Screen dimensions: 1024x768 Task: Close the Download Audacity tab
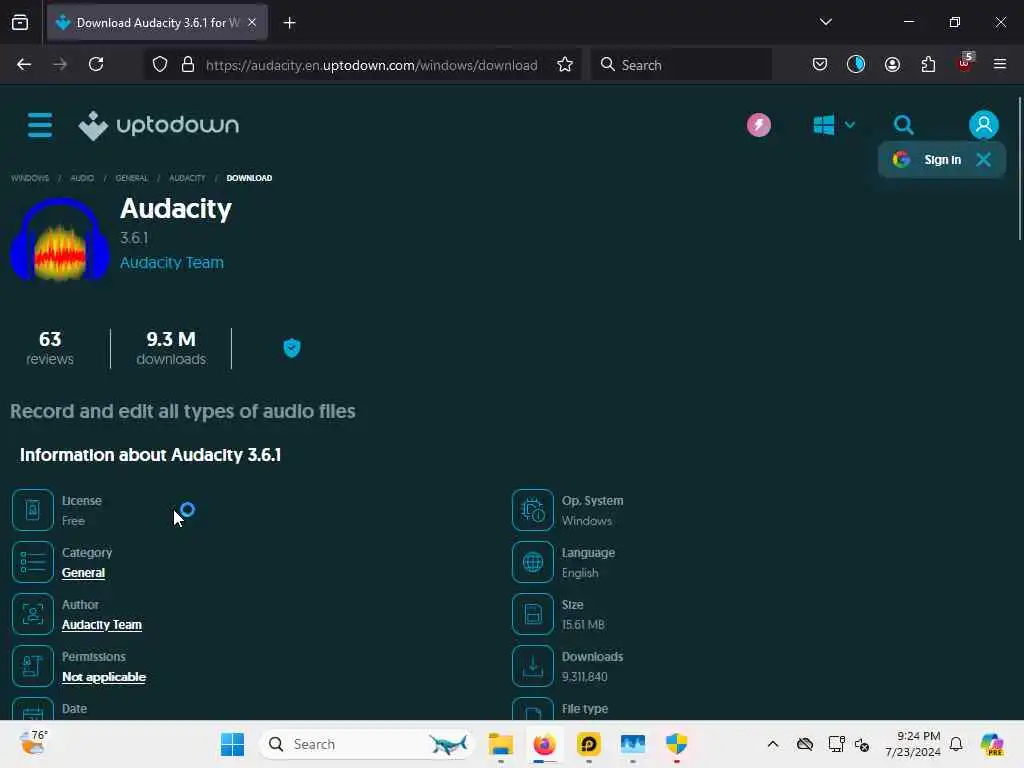click(x=252, y=23)
